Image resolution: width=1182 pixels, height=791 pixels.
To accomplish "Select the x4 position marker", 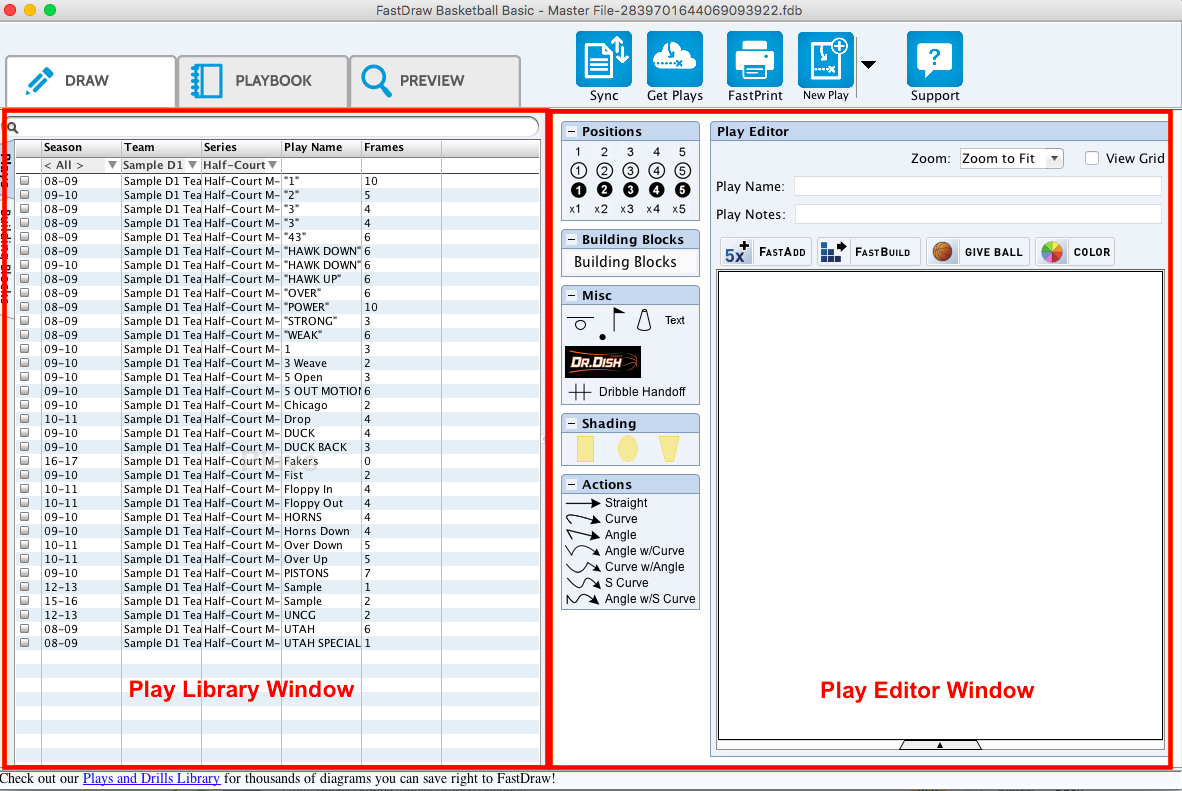I will point(653,209).
